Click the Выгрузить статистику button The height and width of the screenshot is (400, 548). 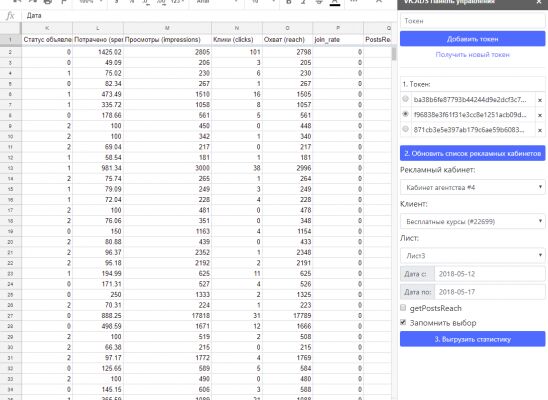(473, 339)
